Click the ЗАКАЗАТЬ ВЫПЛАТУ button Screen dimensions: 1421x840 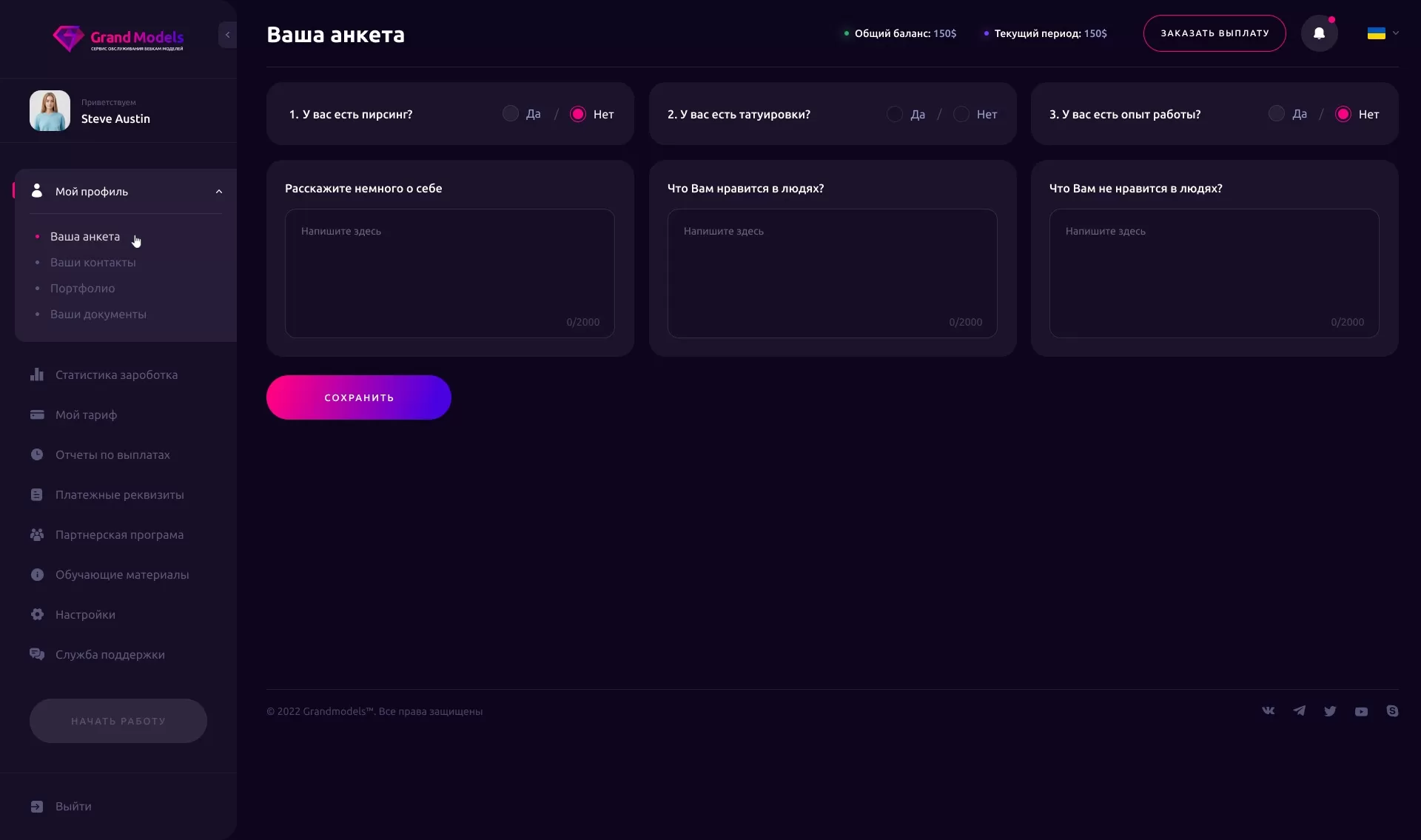(1215, 33)
